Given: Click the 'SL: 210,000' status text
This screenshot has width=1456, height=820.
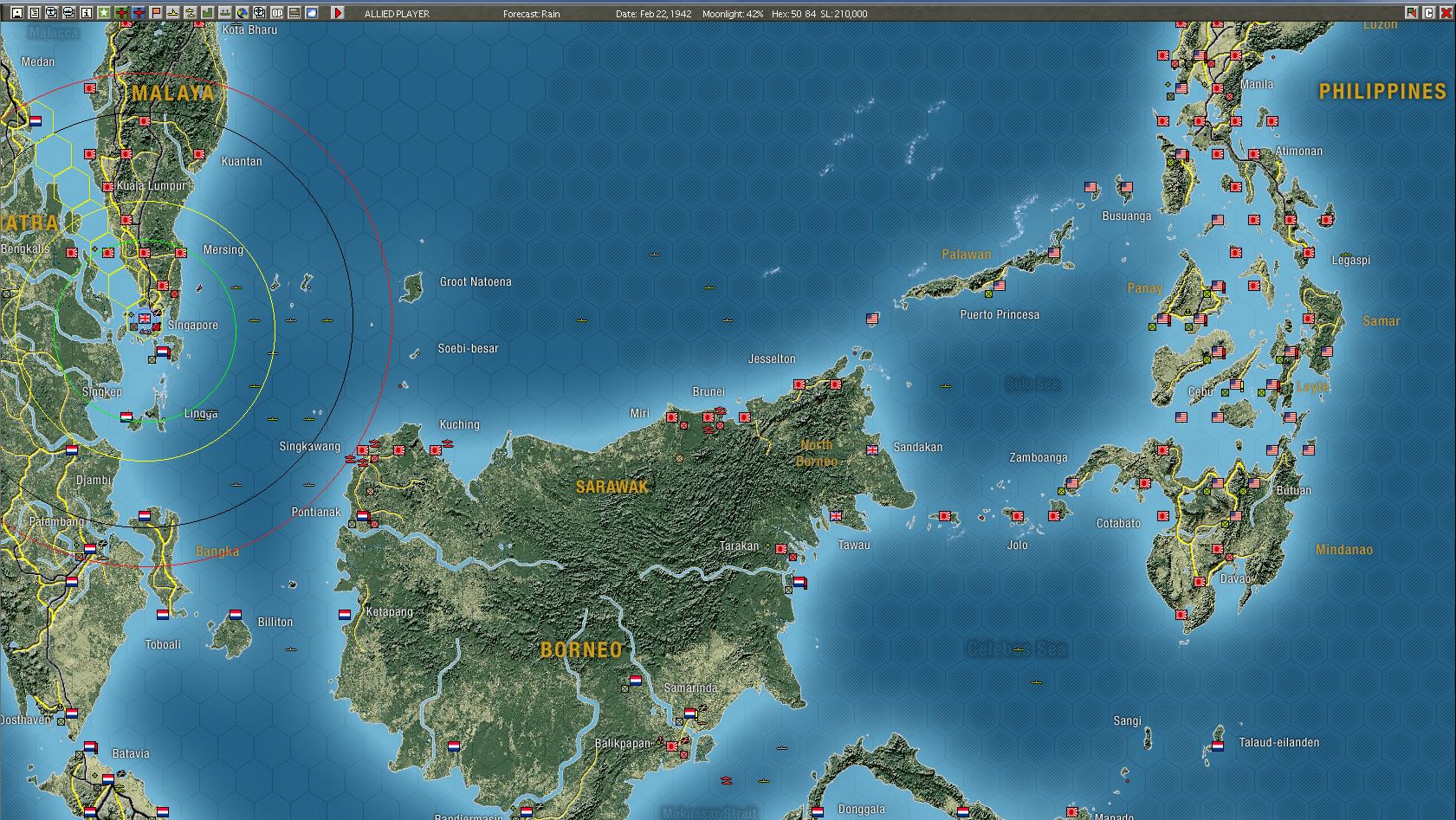Looking at the screenshot, I should coord(844,14).
